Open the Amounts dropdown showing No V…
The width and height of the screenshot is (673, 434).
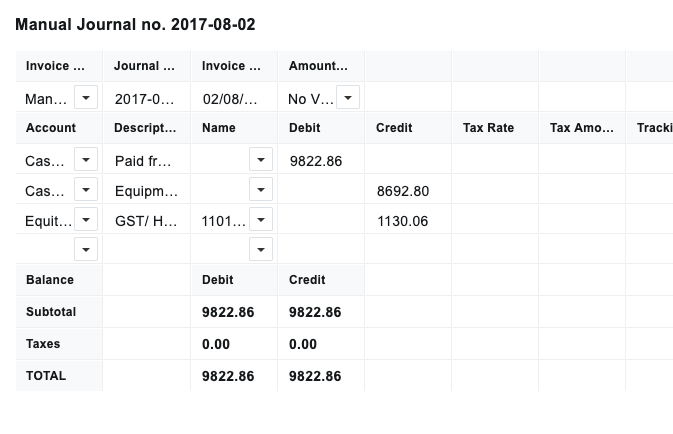348,97
